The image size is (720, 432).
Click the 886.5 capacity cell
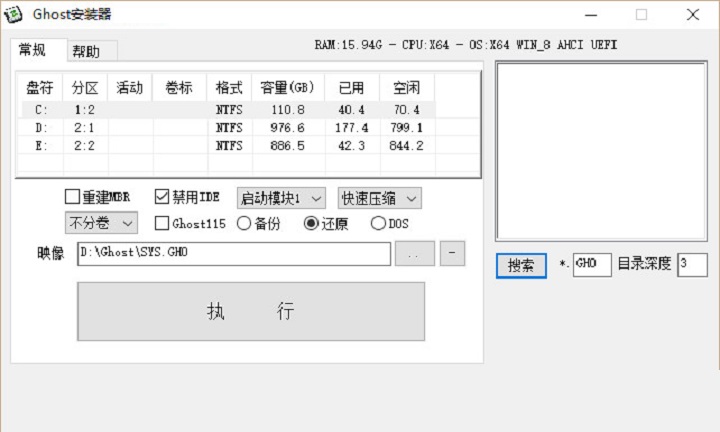(288, 146)
